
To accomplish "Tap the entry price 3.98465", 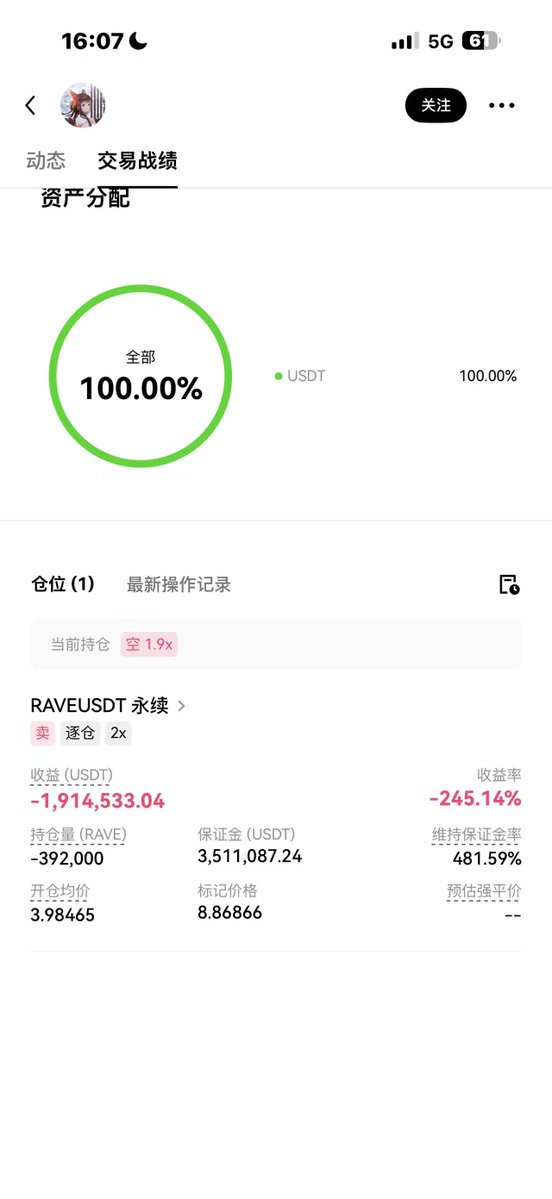I will (63, 915).
